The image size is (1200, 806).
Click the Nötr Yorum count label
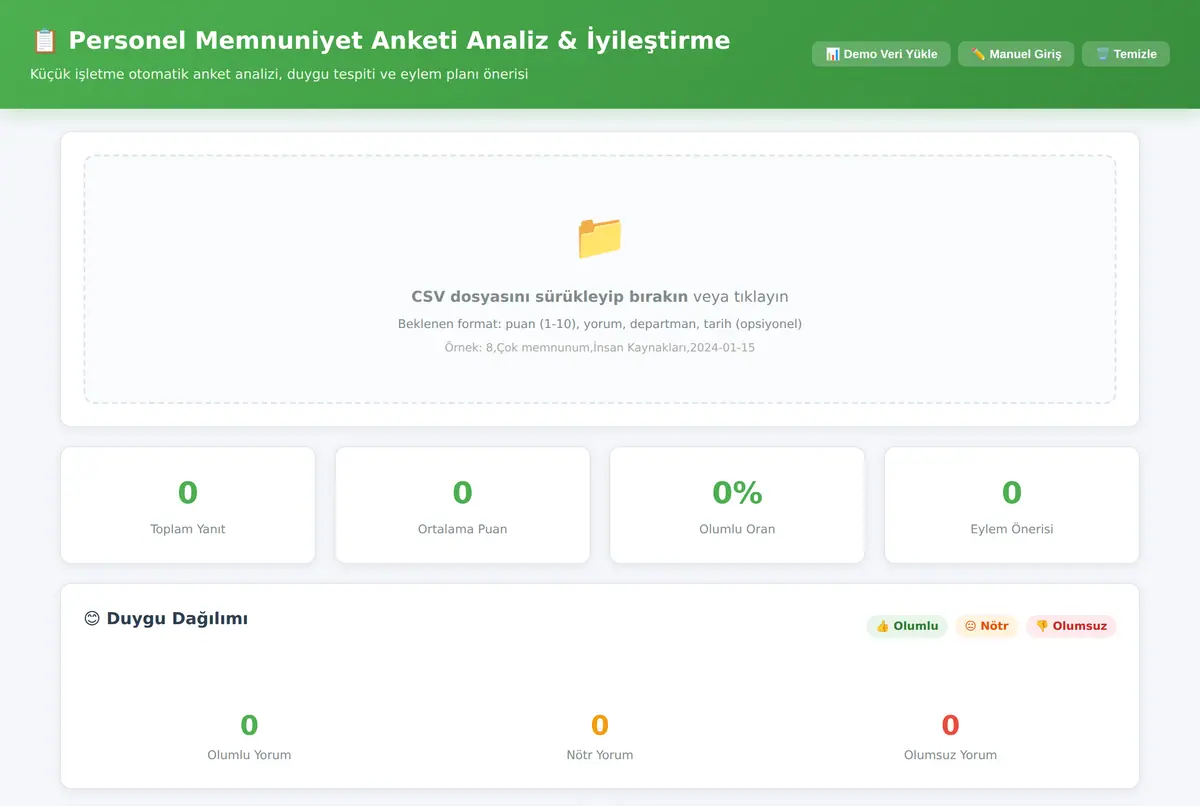point(600,755)
